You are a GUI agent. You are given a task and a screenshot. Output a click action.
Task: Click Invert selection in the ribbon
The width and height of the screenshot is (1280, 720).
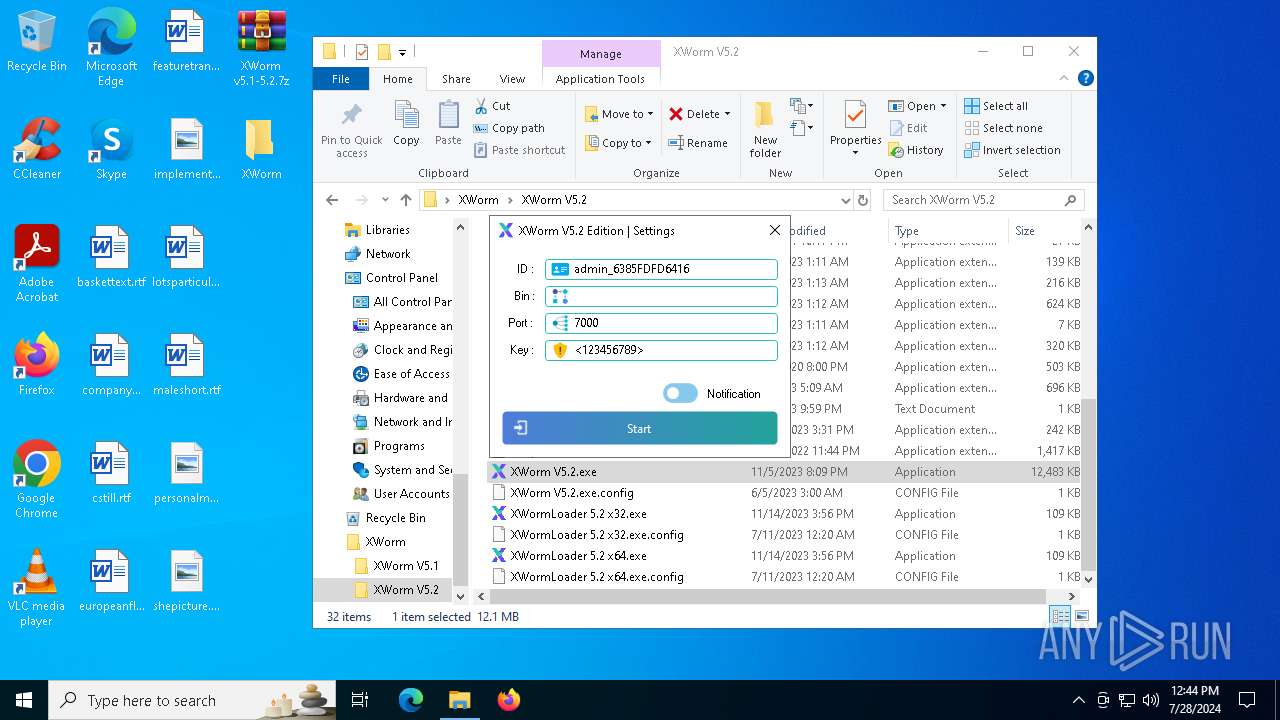[x=1012, y=150]
